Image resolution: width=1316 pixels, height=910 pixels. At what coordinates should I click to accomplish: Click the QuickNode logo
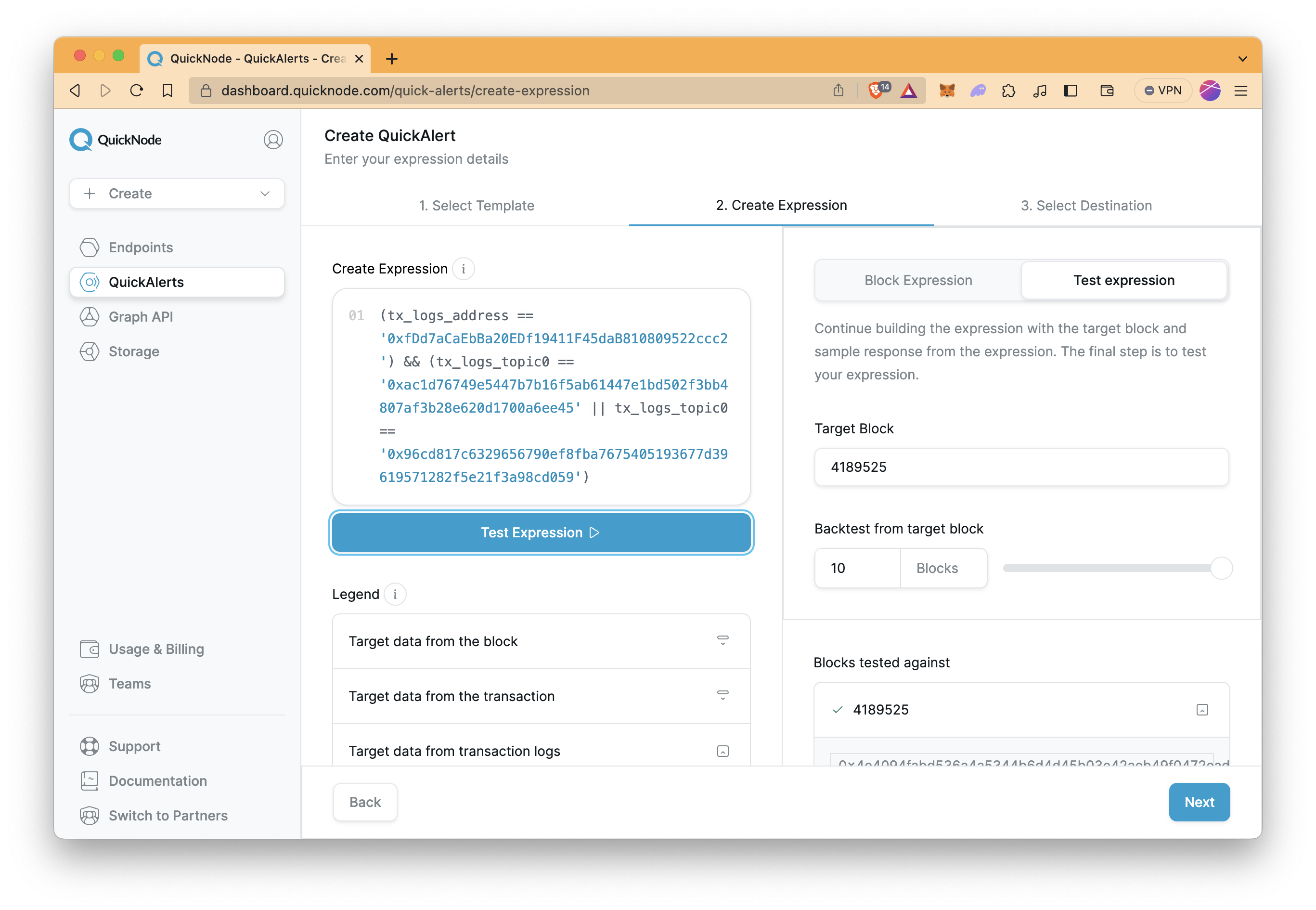pyautogui.click(x=115, y=140)
